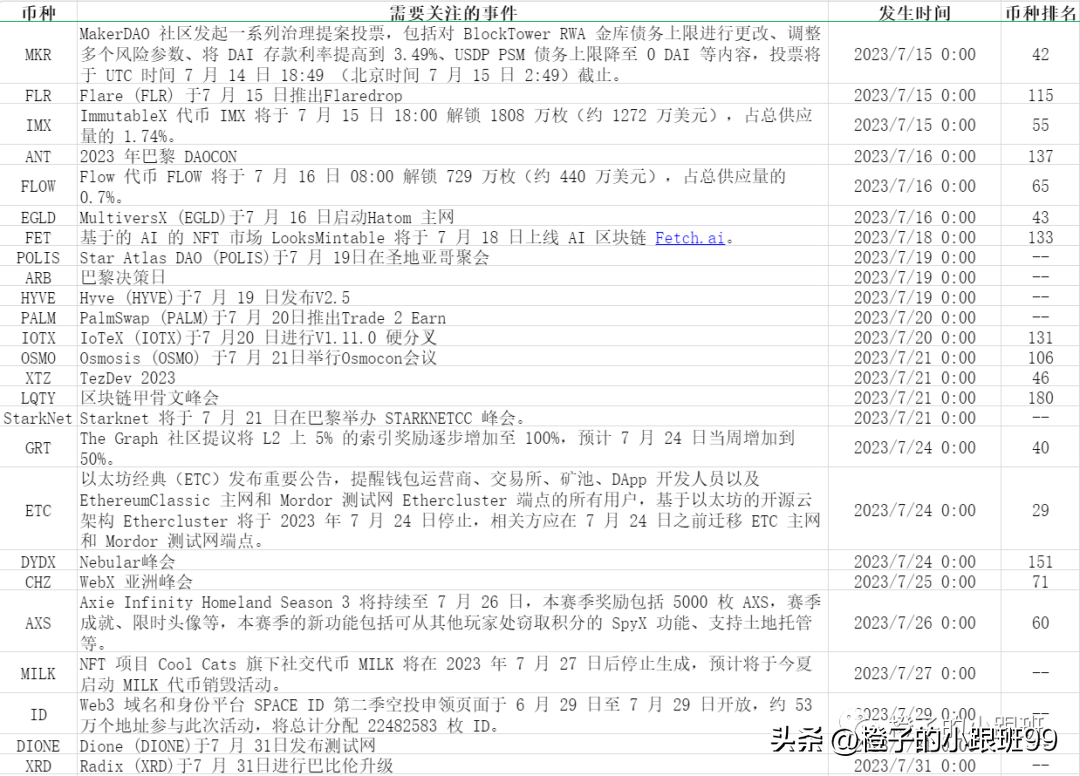The height and width of the screenshot is (776, 1080).
Task: Click the POLIS Star Atlas DAO event cell
Action: (x=453, y=258)
